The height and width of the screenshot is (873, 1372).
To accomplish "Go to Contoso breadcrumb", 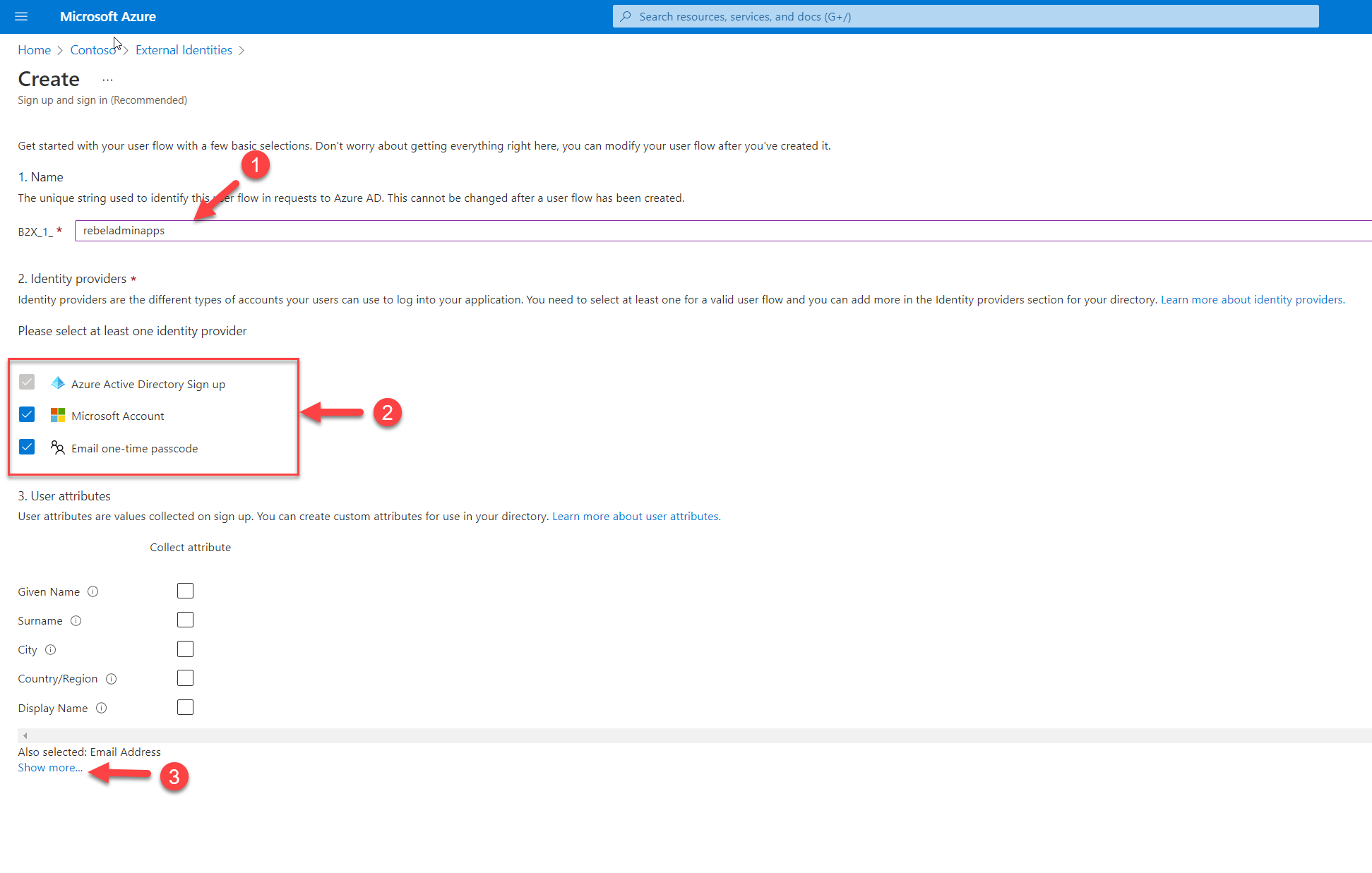I will (93, 50).
